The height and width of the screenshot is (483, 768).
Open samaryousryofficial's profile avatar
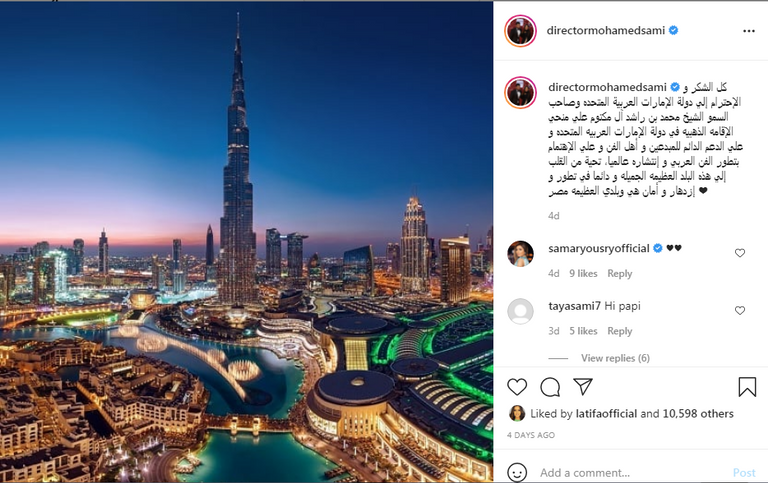click(520, 253)
